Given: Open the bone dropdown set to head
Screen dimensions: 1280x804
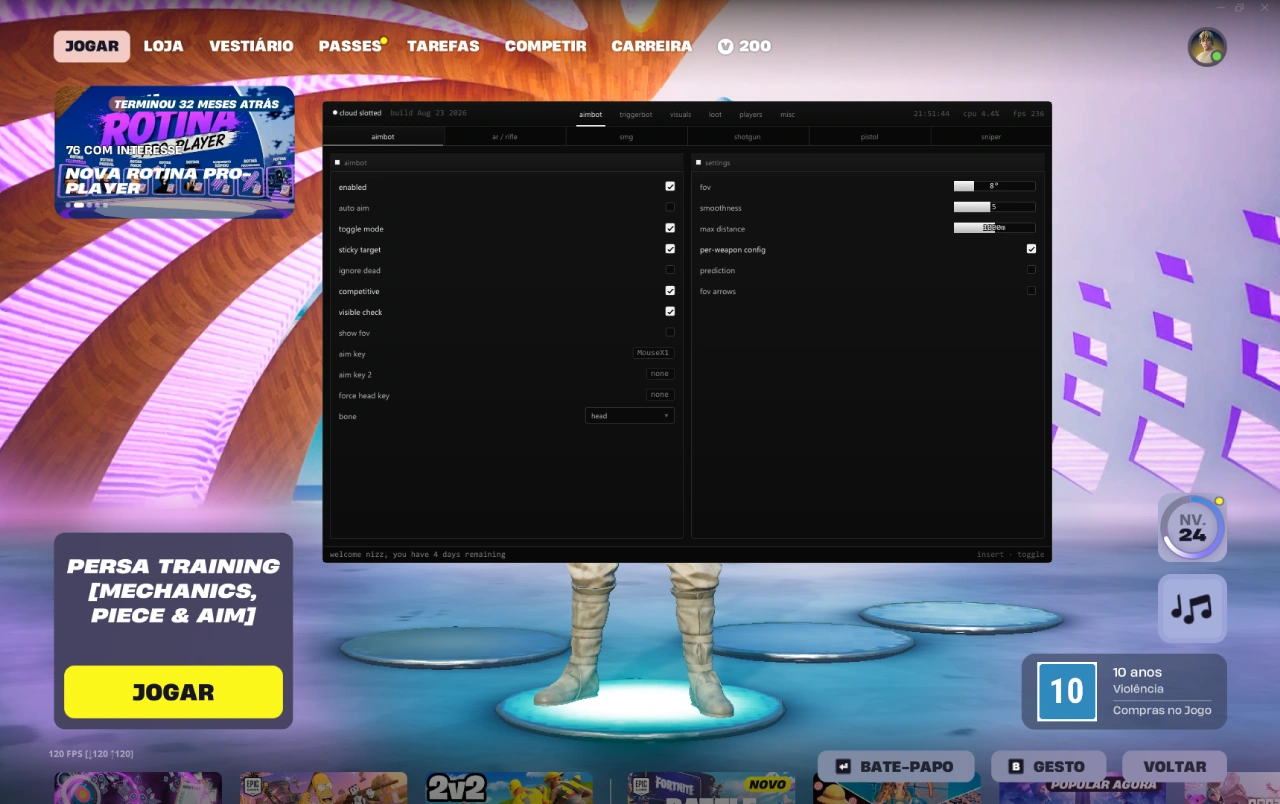Looking at the screenshot, I should [x=630, y=416].
